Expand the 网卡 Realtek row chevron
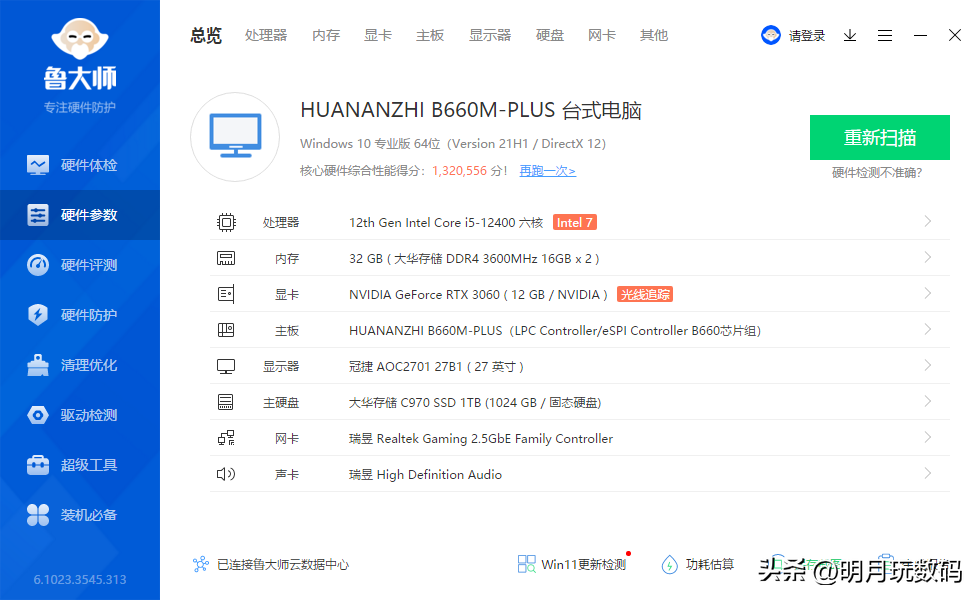 928,437
